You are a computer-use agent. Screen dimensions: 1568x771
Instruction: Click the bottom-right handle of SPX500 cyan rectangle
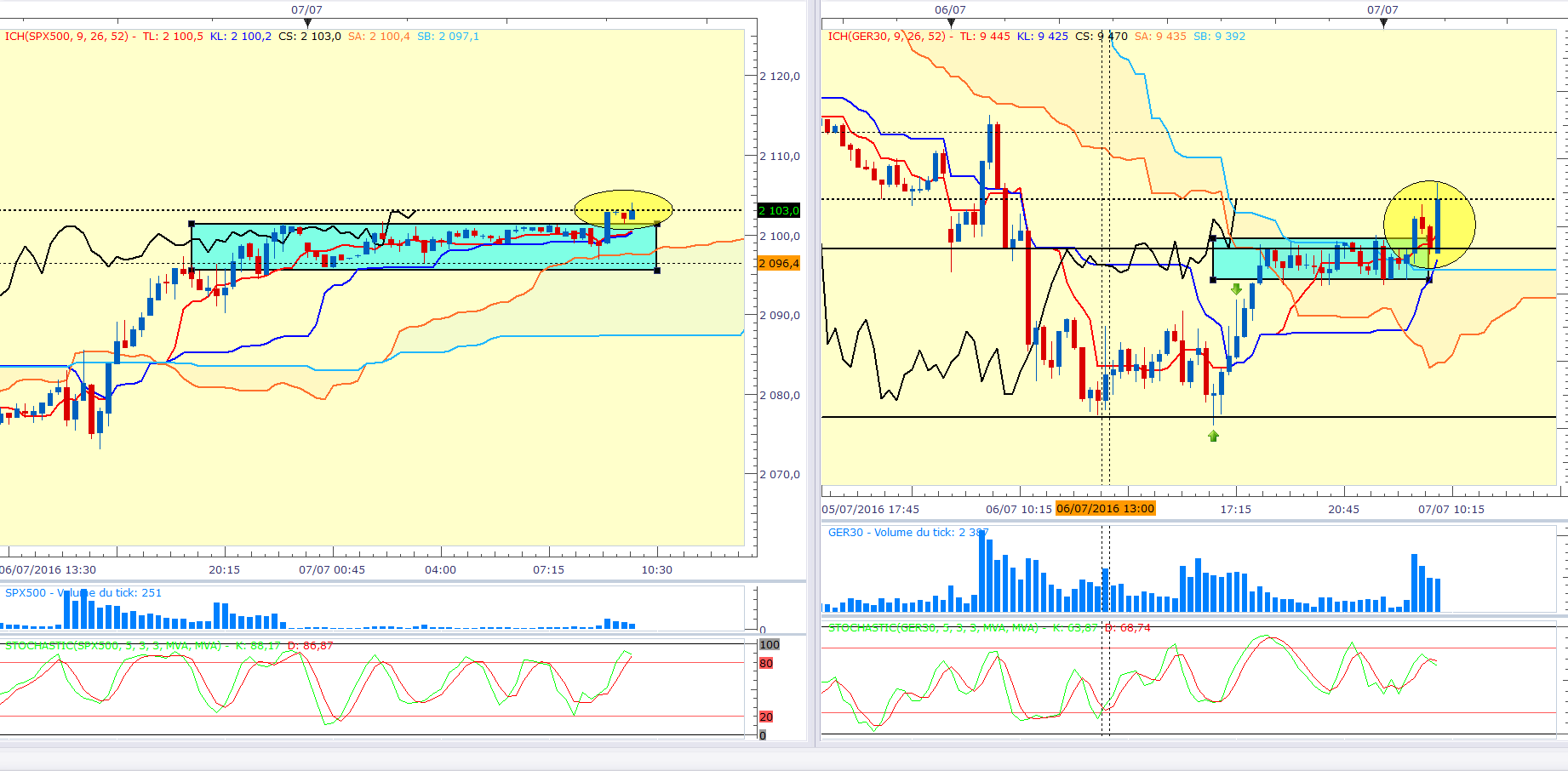(x=656, y=271)
